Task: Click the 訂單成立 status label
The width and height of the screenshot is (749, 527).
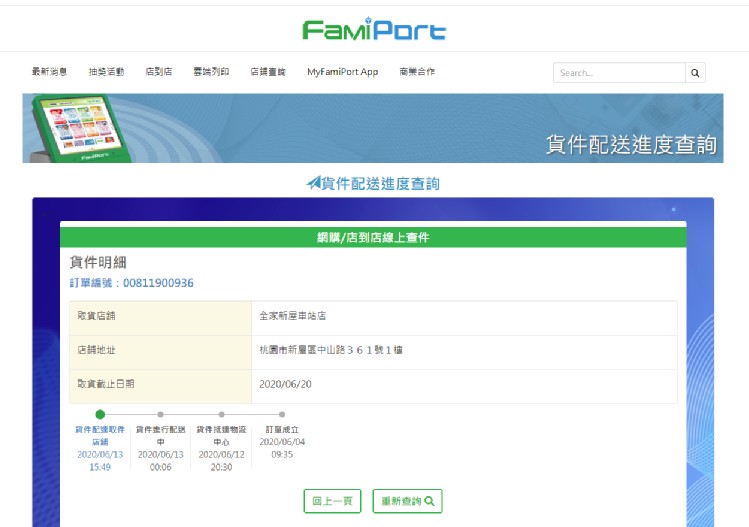Action: pyautogui.click(x=282, y=430)
